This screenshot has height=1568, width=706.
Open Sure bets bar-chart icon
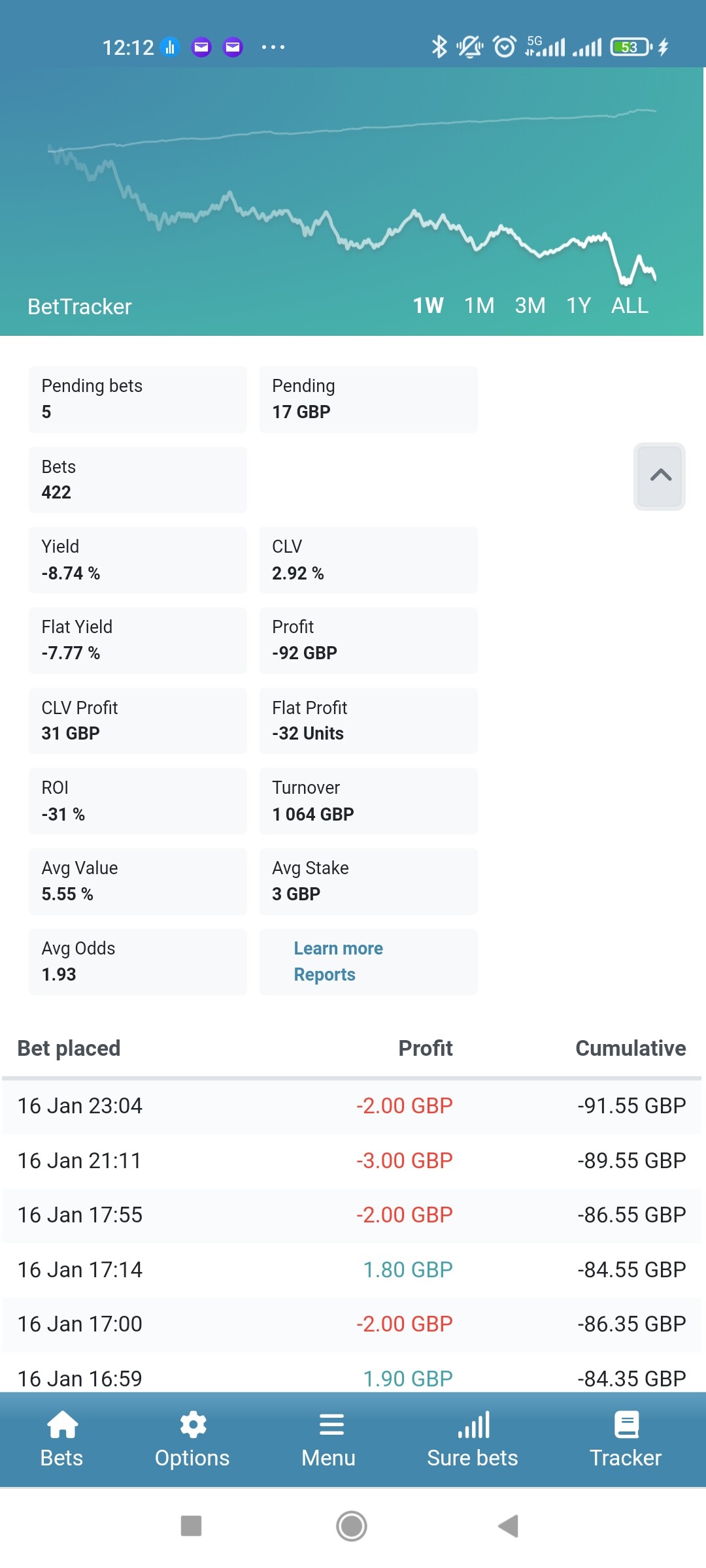pyautogui.click(x=473, y=1425)
